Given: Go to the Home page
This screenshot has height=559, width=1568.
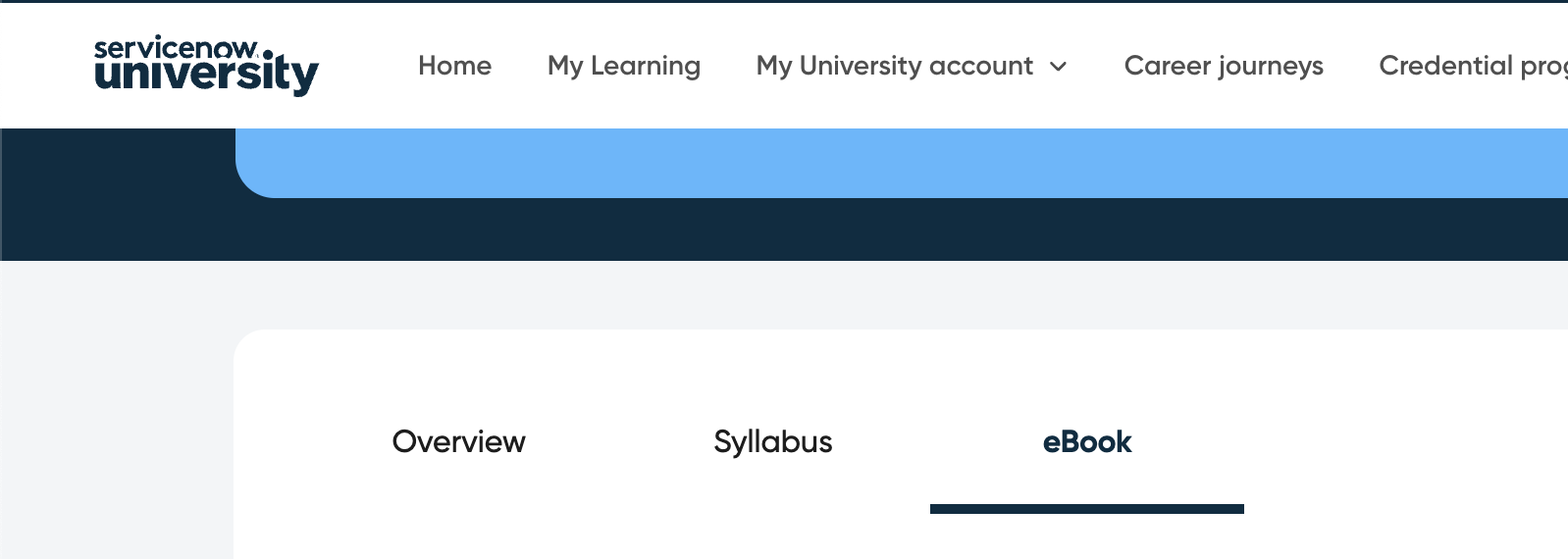Looking at the screenshot, I should tap(454, 66).
